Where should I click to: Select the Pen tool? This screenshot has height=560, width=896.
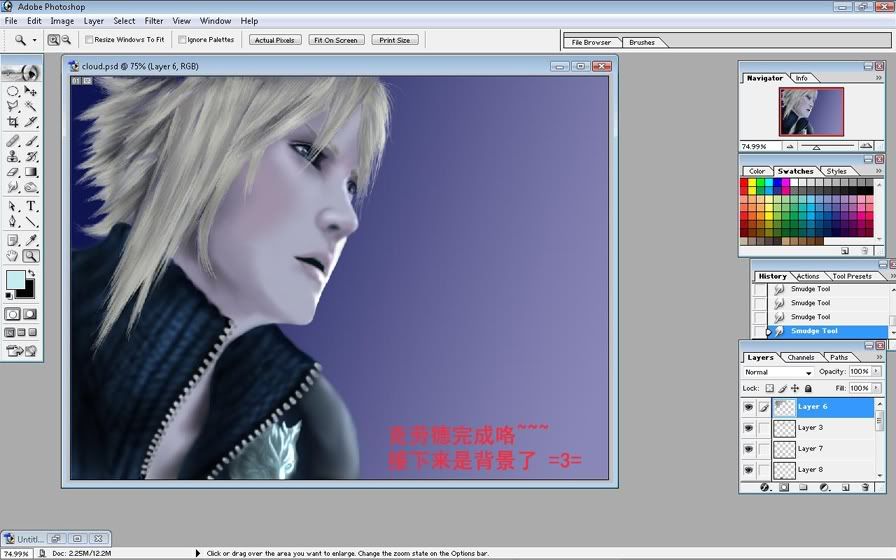(x=12, y=222)
